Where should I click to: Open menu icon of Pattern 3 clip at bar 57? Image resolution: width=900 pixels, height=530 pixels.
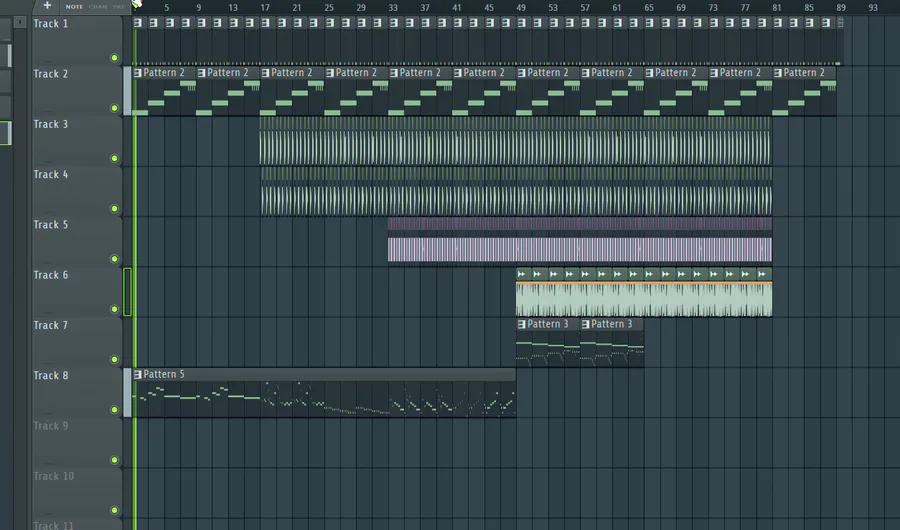585,324
